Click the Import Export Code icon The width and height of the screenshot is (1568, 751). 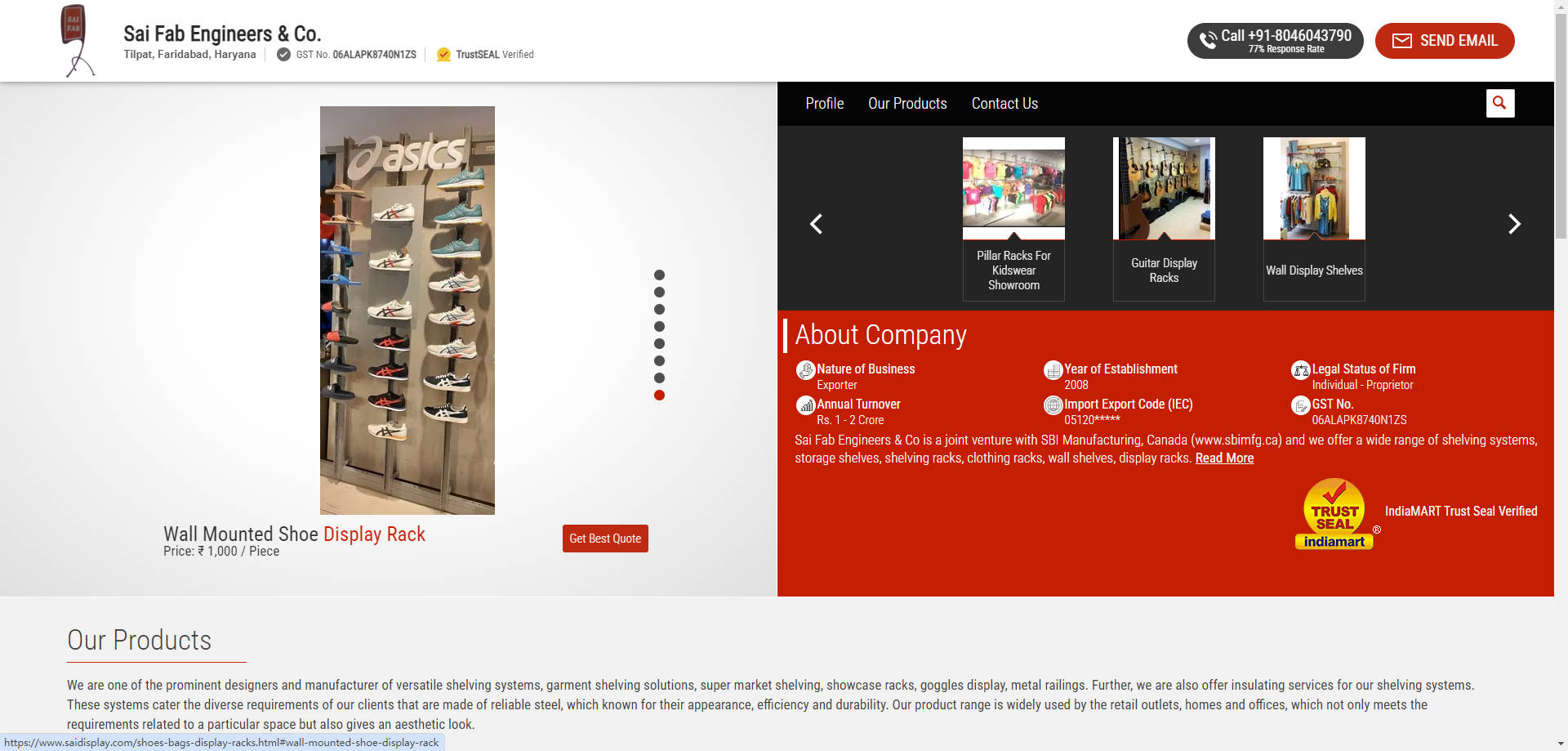pyautogui.click(x=1053, y=405)
